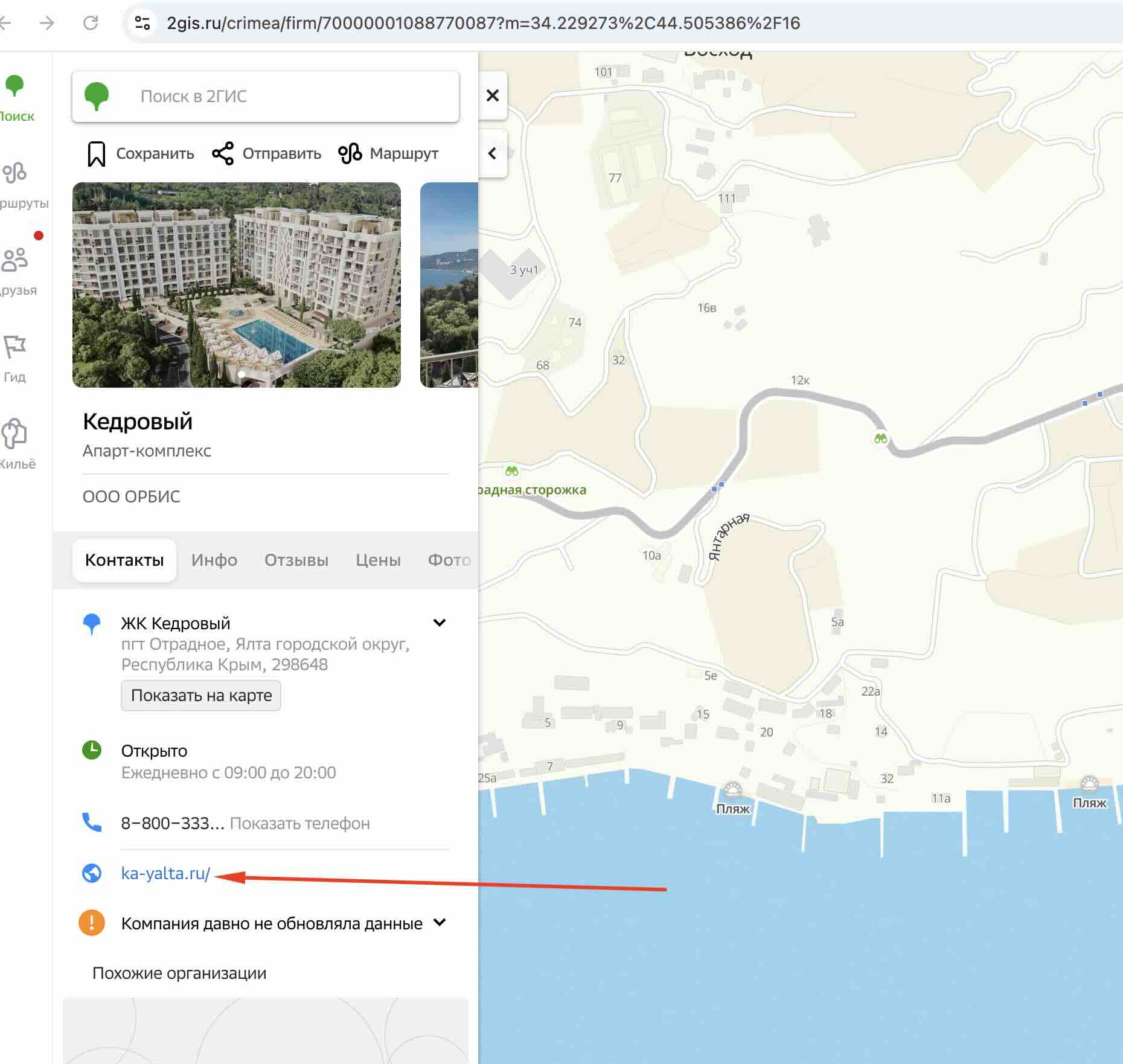1123x1064 pixels.
Task: Open the ka-yalta.ru/ website link
Action: (x=165, y=874)
